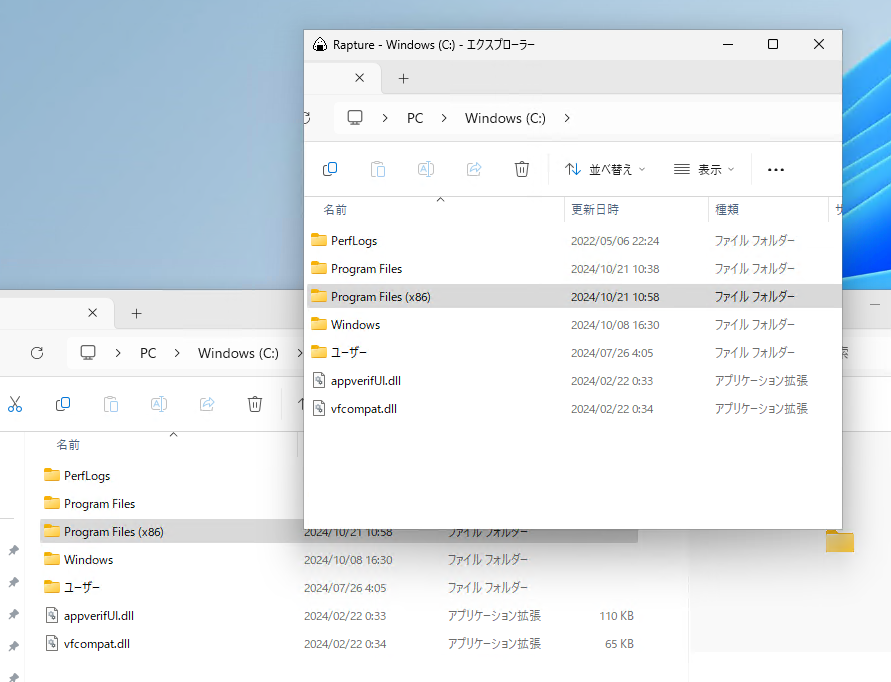
Task: Maximize the Rapture window
Action: (x=773, y=44)
